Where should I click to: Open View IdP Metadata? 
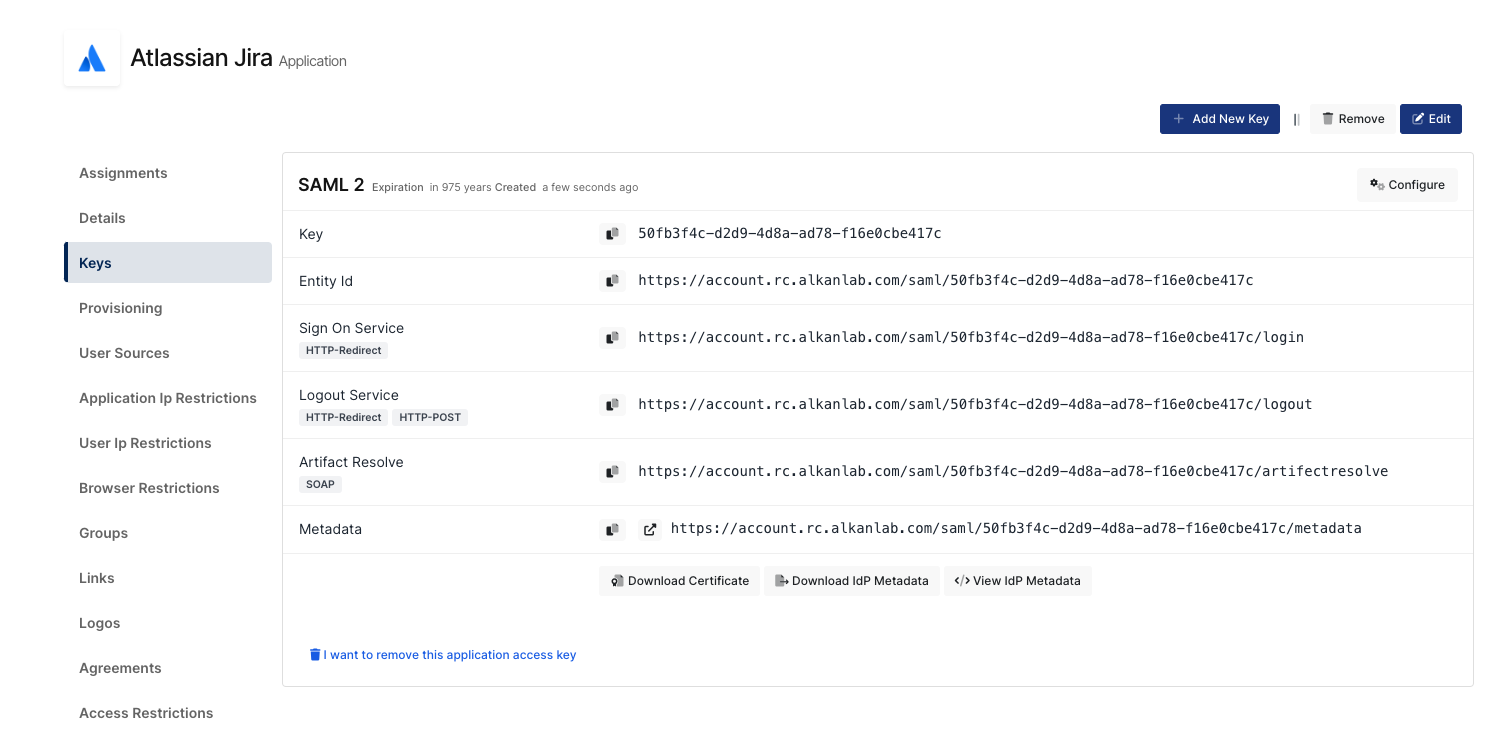pyautogui.click(x=1017, y=581)
